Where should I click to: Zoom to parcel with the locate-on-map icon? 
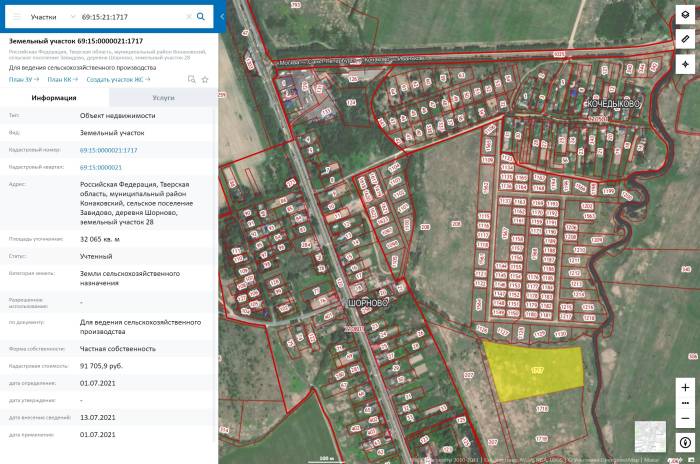pyautogui.click(x=192, y=79)
